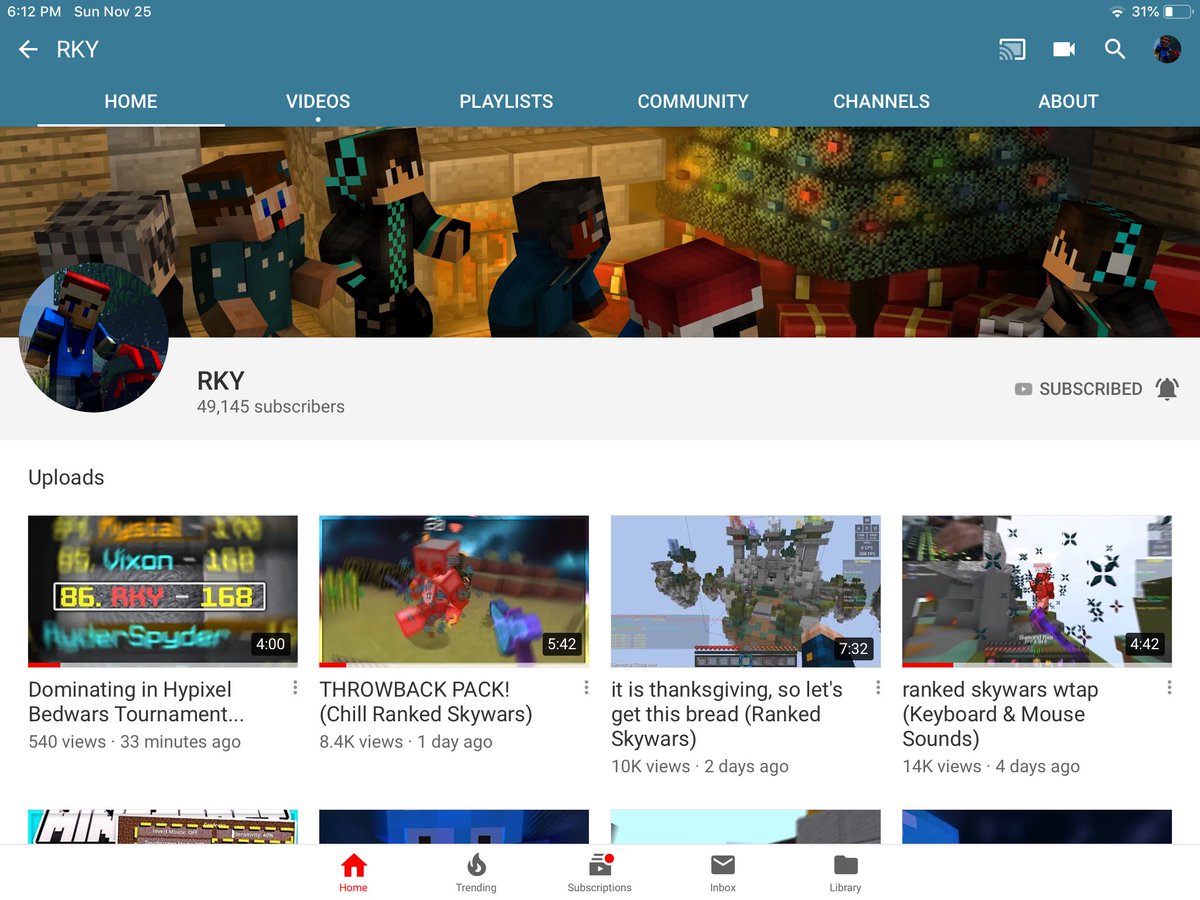Tap '10K views · 2 days ago' text
This screenshot has height=900, width=1200.
tap(700, 767)
